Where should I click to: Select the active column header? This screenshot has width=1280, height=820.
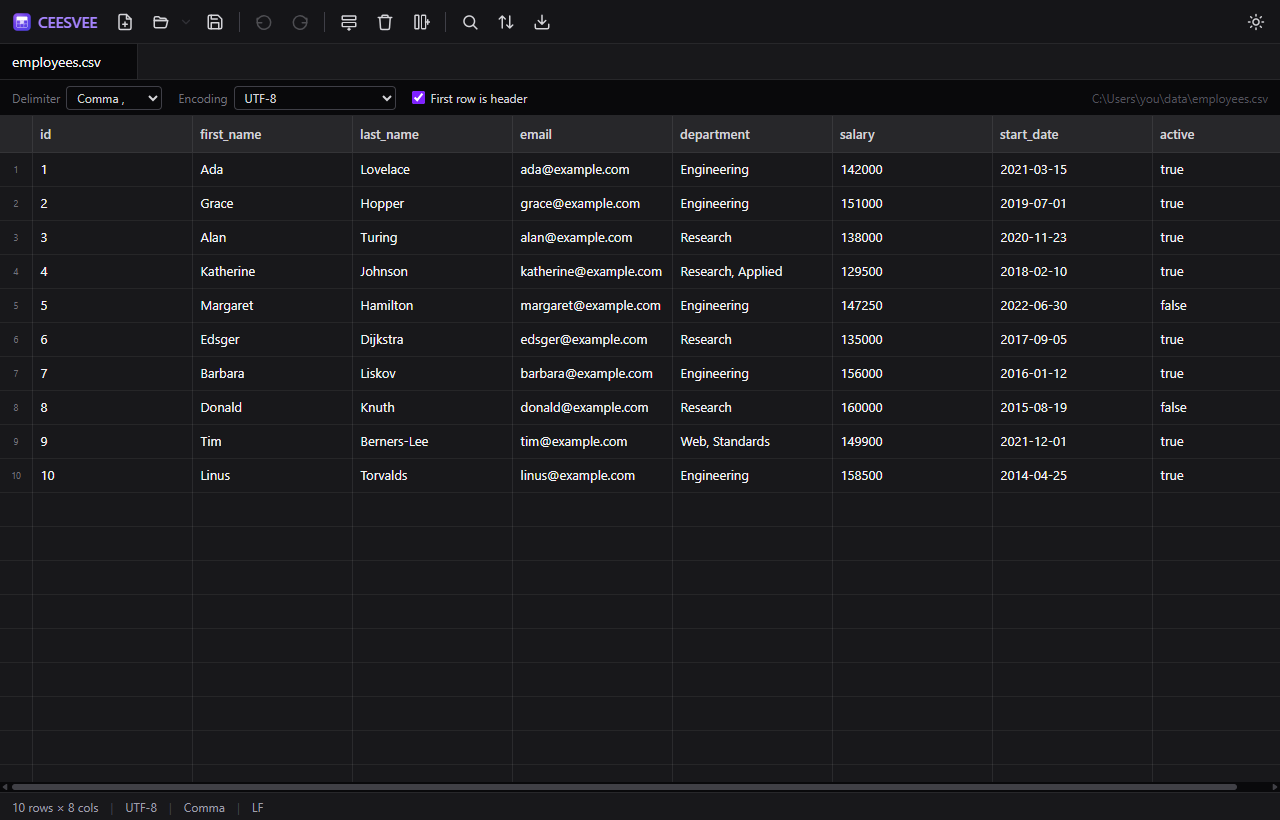pos(1216,134)
